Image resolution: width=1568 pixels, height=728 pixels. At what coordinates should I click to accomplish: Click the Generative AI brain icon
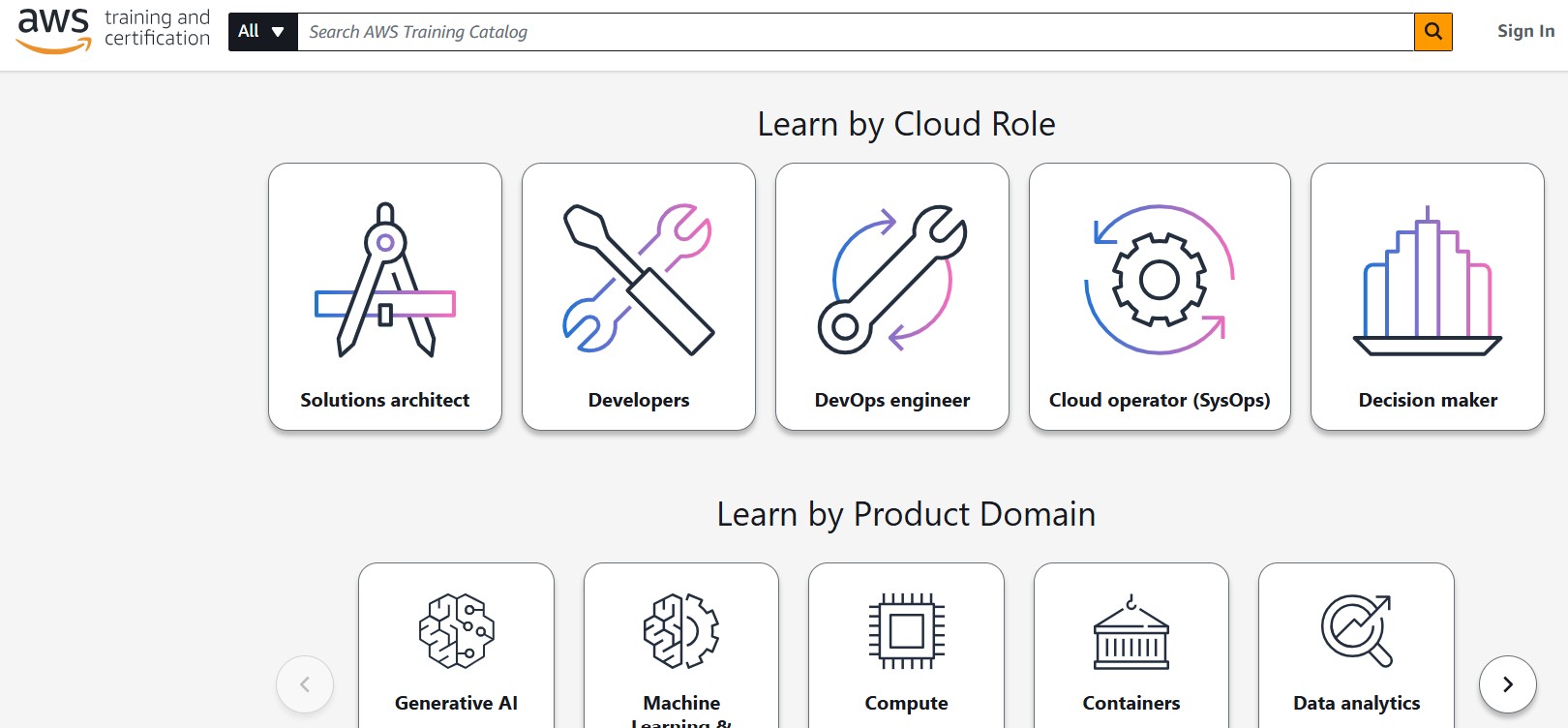(x=457, y=631)
